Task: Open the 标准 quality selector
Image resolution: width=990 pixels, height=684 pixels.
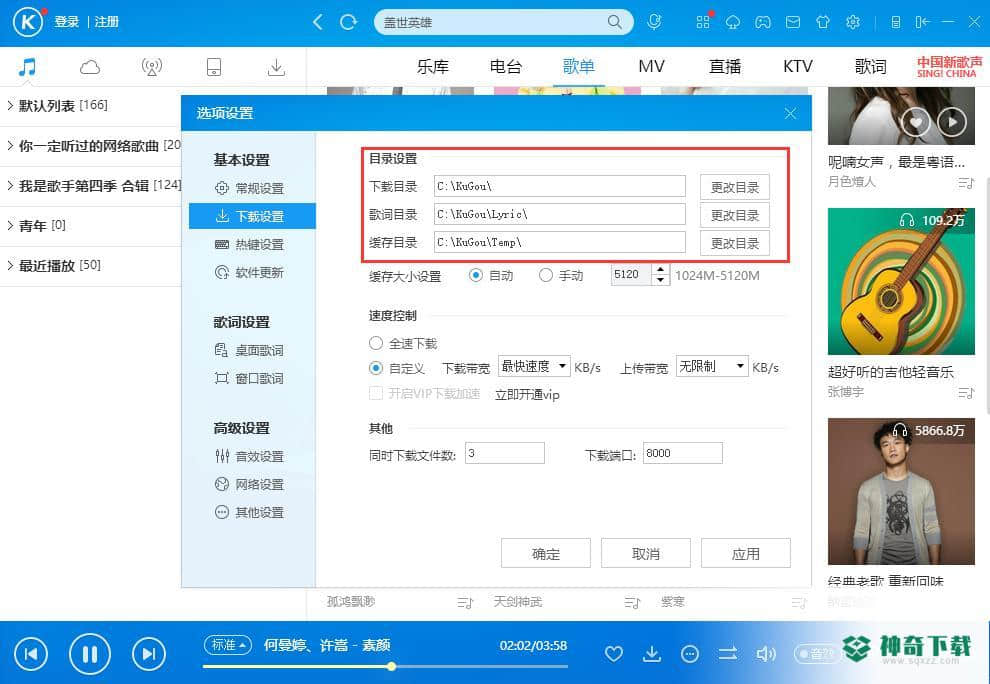Action: point(228,645)
